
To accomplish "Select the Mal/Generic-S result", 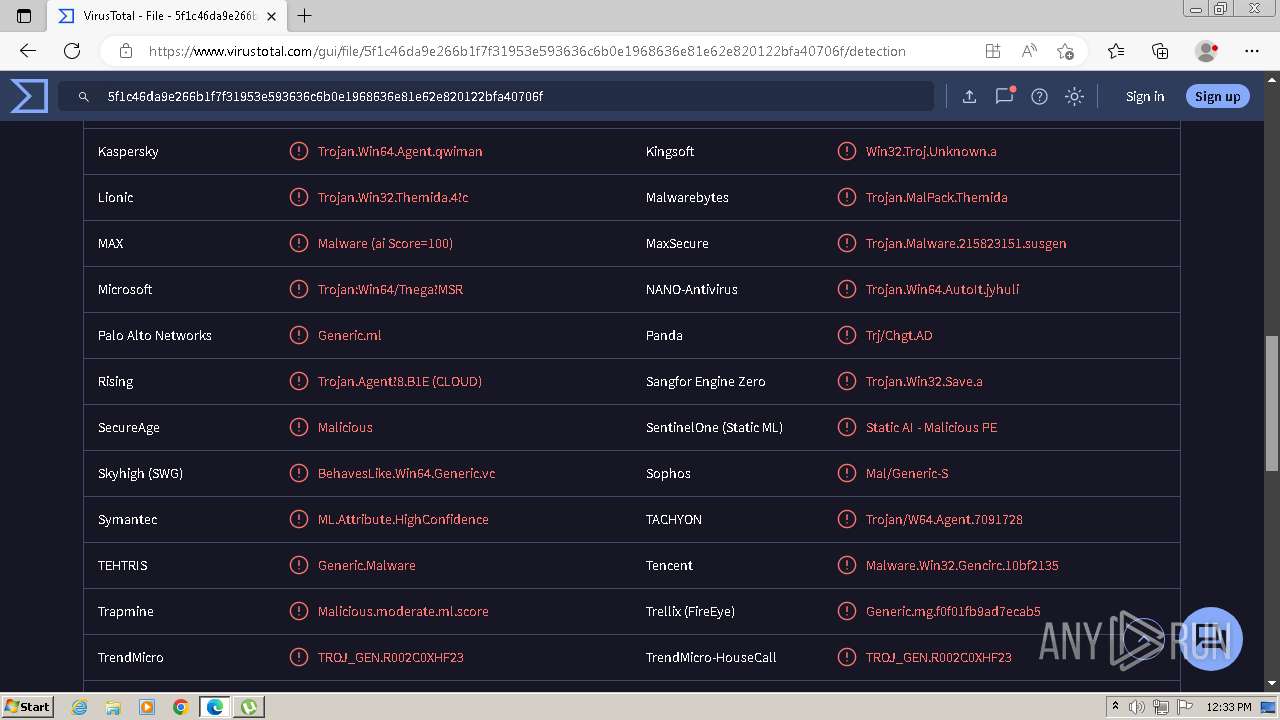I will 907,473.
